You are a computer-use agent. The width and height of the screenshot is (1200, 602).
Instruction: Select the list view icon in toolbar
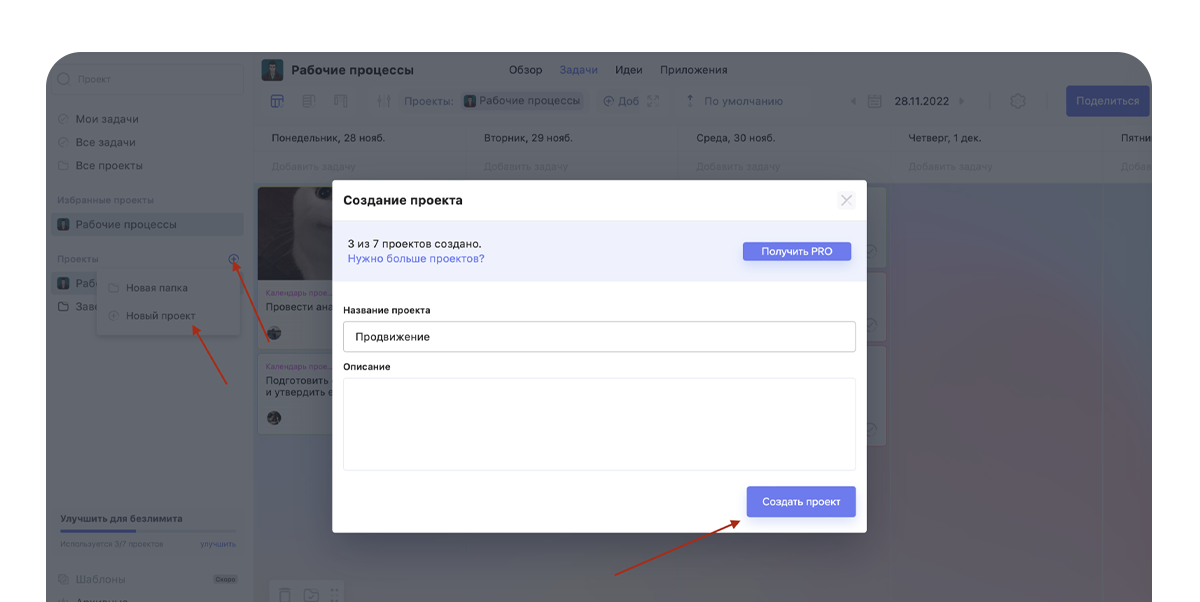pyautogui.click(x=309, y=101)
